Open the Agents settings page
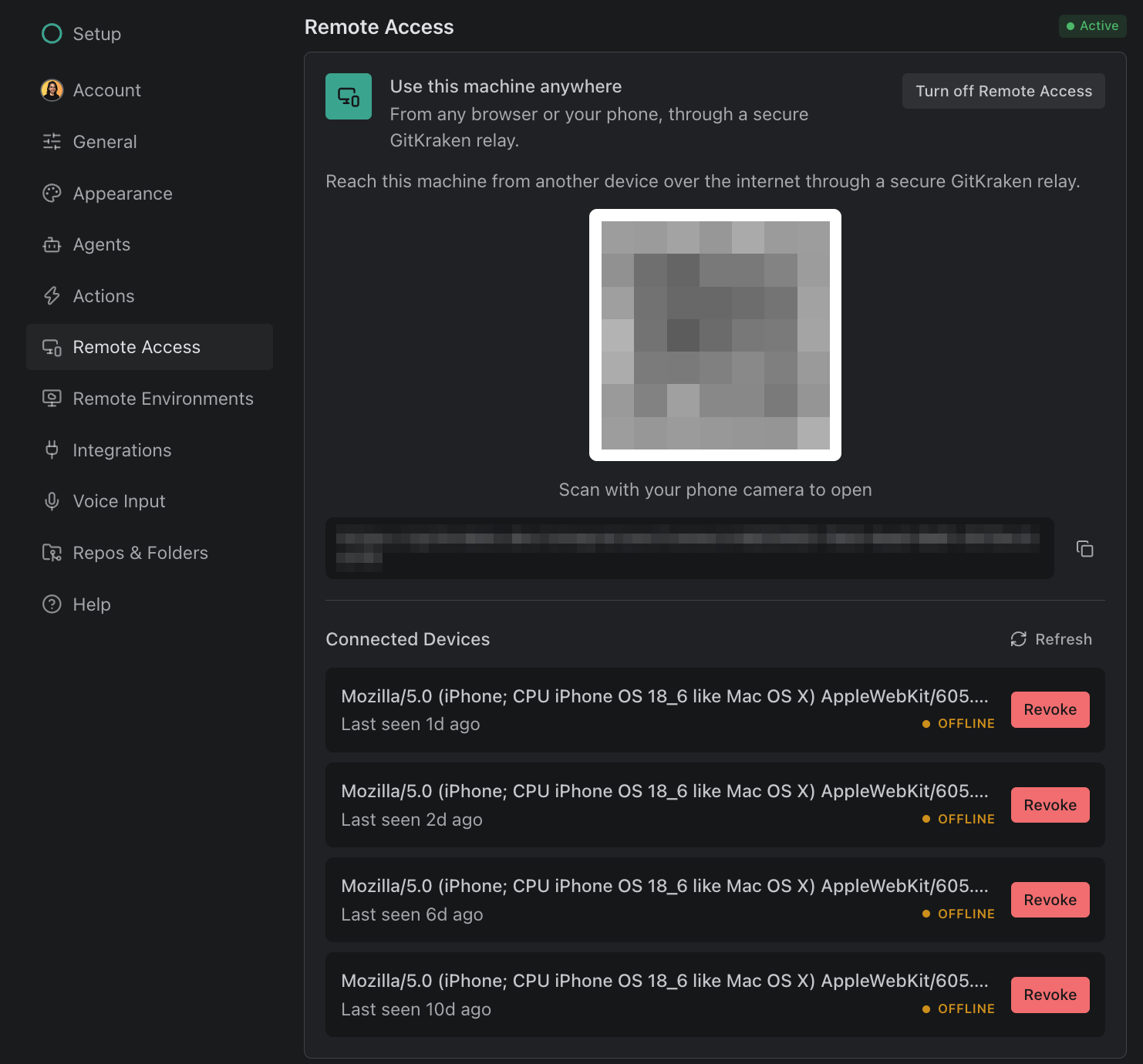The width and height of the screenshot is (1143, 1064). click(x=150, y=244)
